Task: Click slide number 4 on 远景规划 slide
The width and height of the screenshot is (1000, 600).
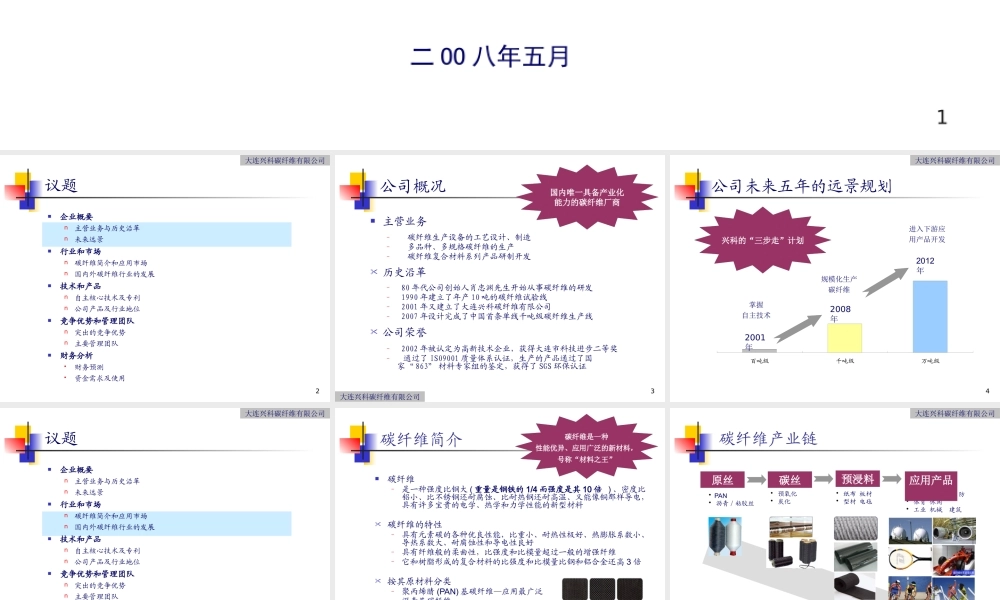Action: (987, 391)
